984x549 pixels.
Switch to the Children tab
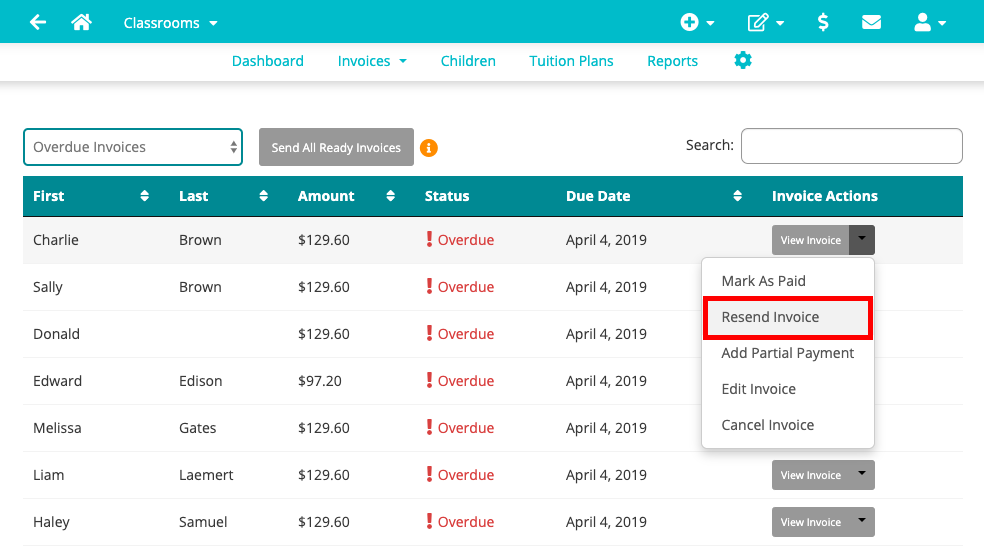click(468, 61)
